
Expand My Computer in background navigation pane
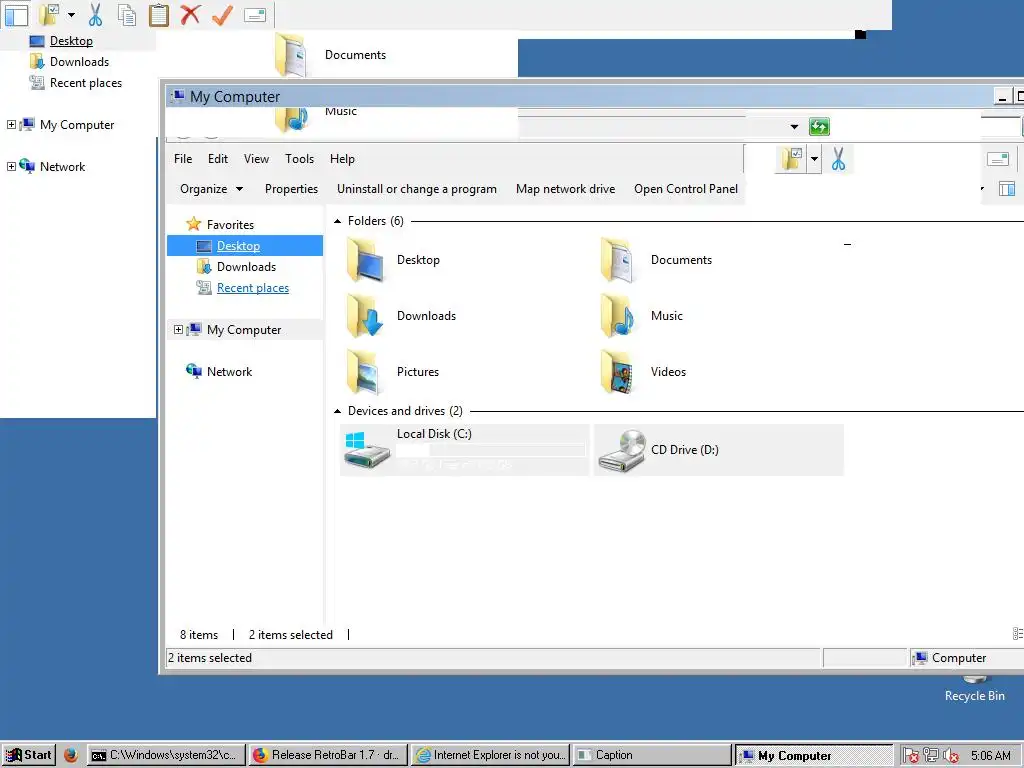pos(11,125)
